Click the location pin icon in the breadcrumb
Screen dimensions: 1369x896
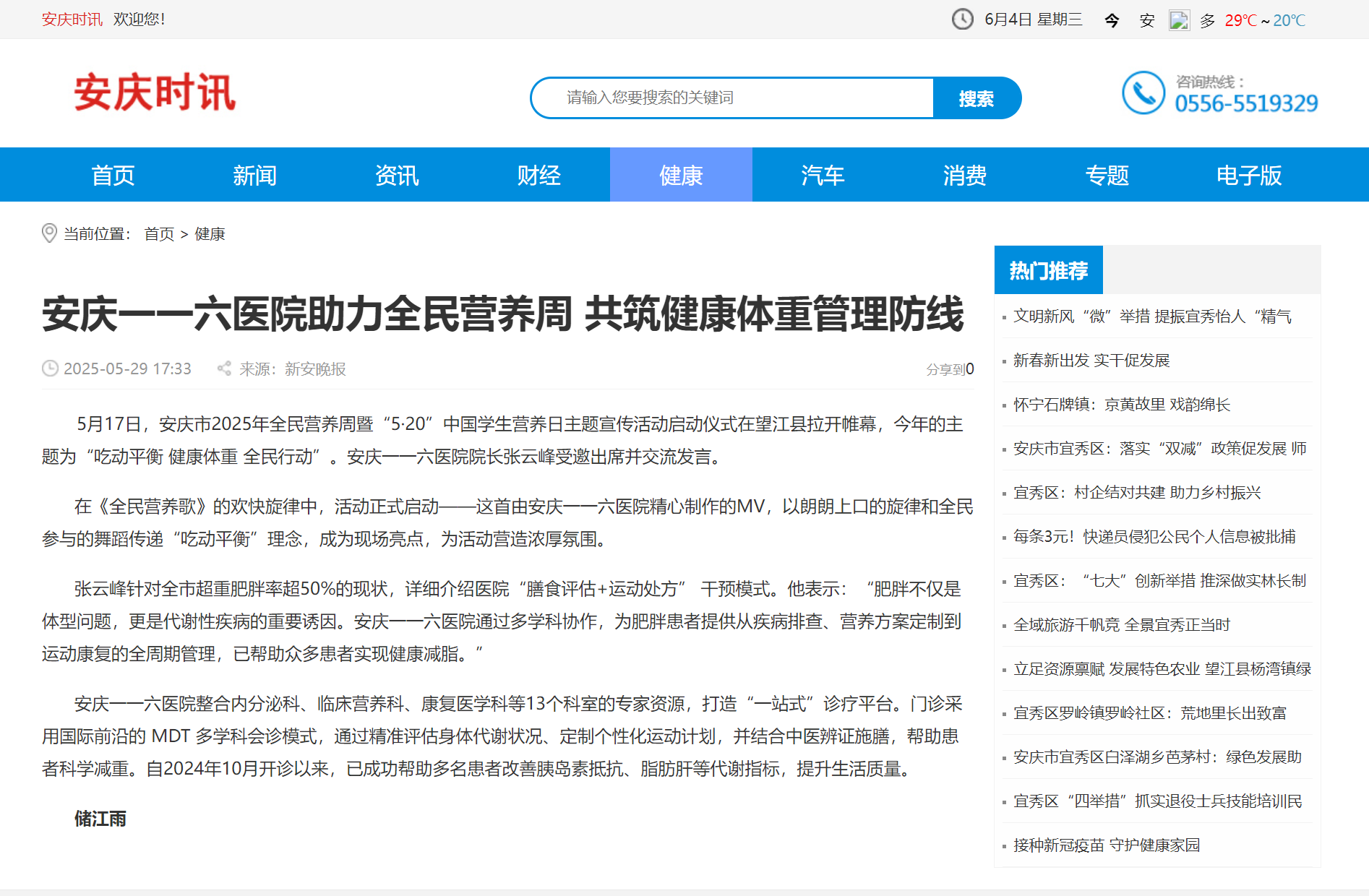coord(48,233)
